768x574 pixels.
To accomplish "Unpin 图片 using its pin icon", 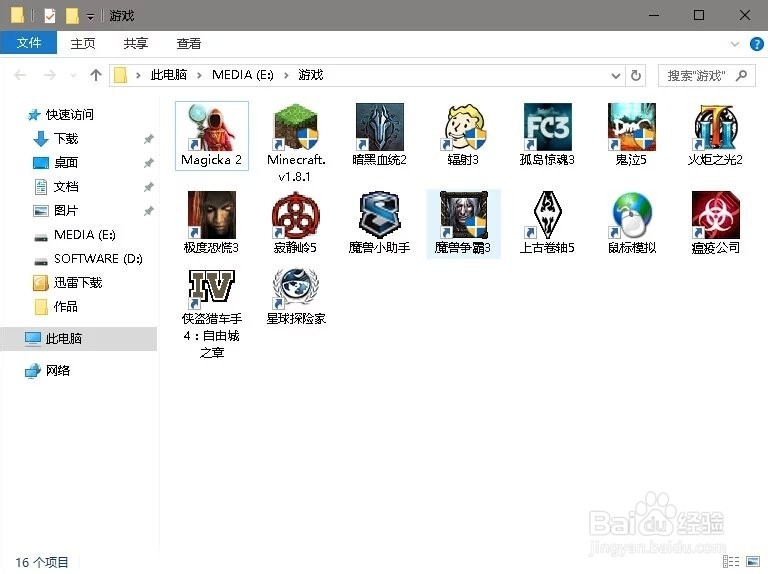I will pos(148,211).
